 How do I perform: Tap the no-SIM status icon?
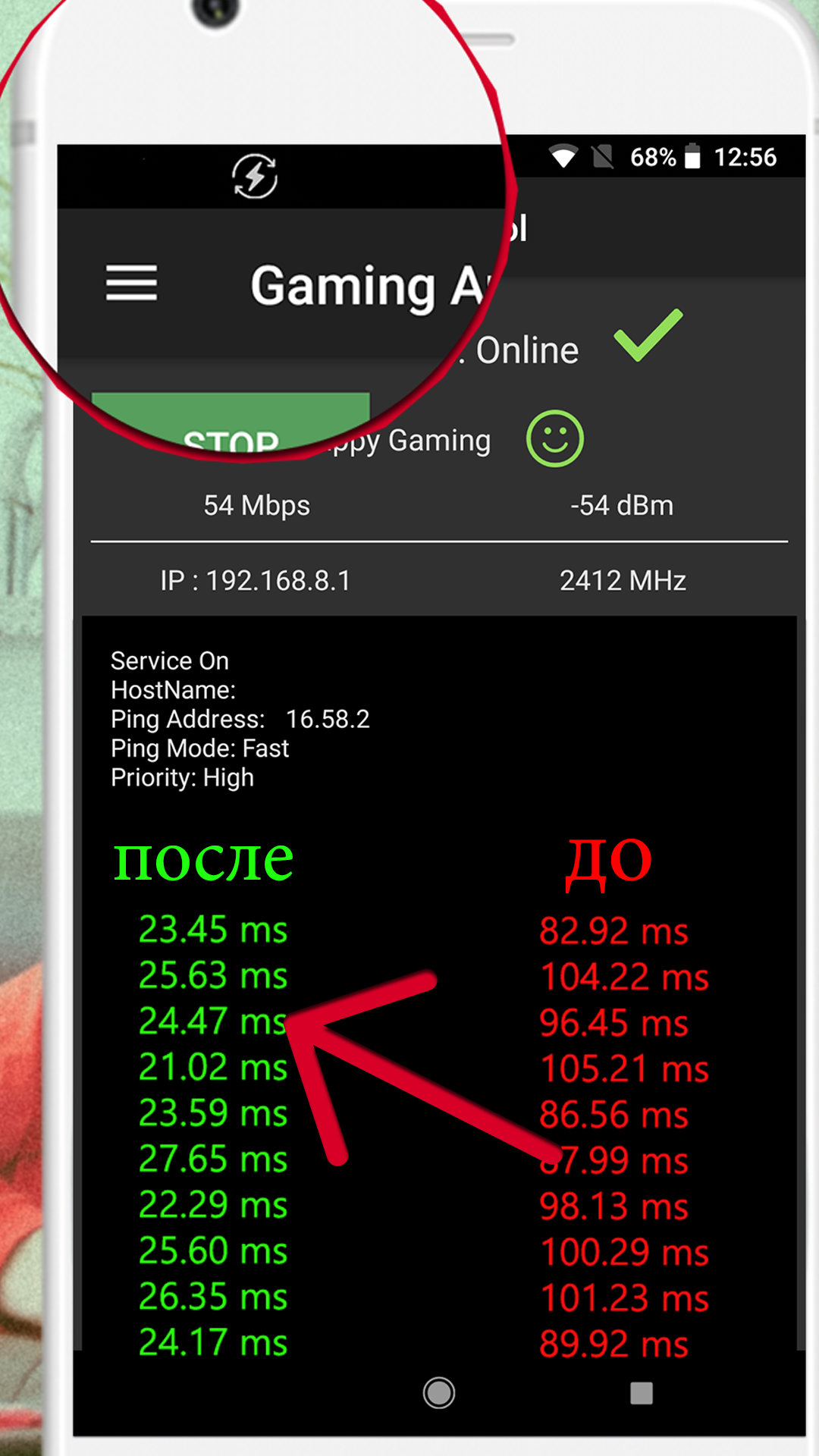tap(603, 156)
